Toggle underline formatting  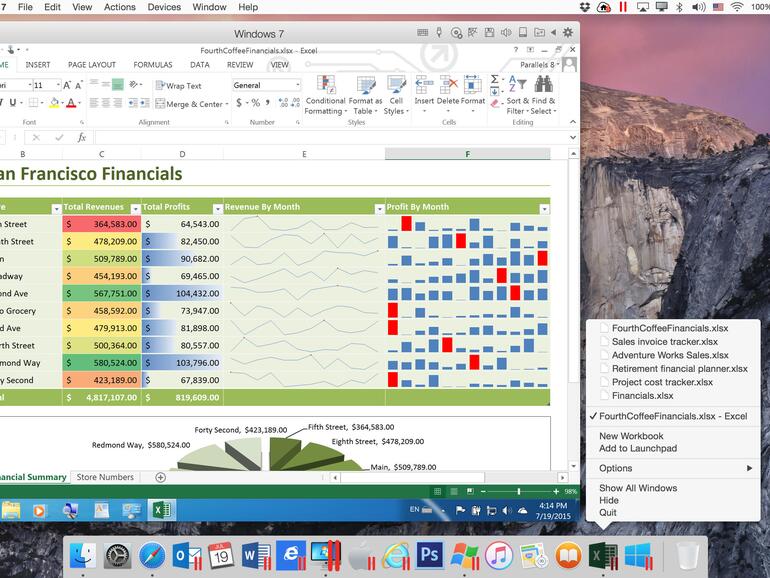tap(13, 103)
